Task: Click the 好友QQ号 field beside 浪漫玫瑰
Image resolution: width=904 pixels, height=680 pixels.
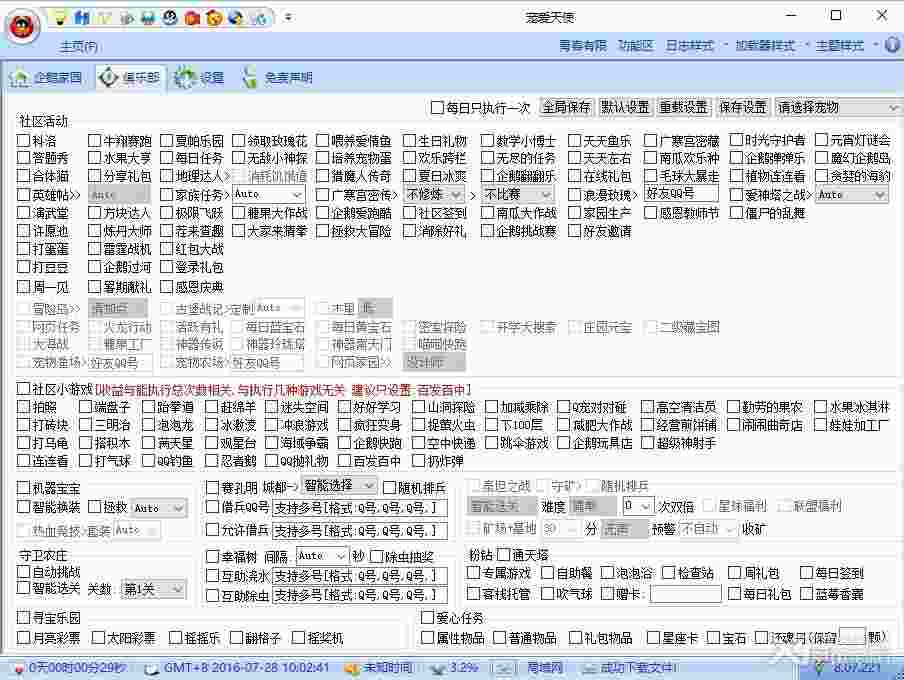Action: [681, 193]
